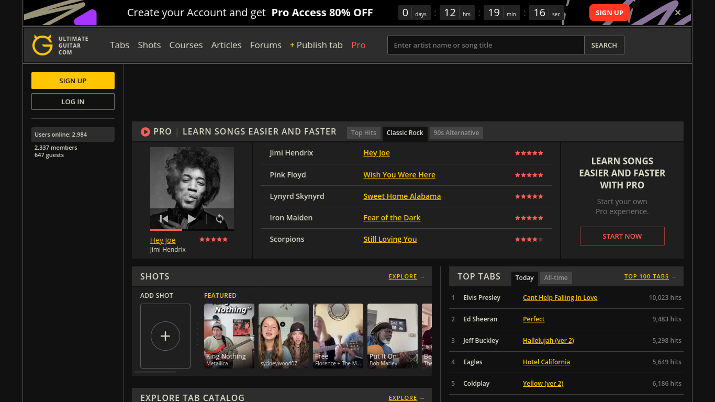Image resolution: width=715 pixels, height=402 pixels.
Task: Open the Pro page in navigation
Action: [x=358, y=45]
